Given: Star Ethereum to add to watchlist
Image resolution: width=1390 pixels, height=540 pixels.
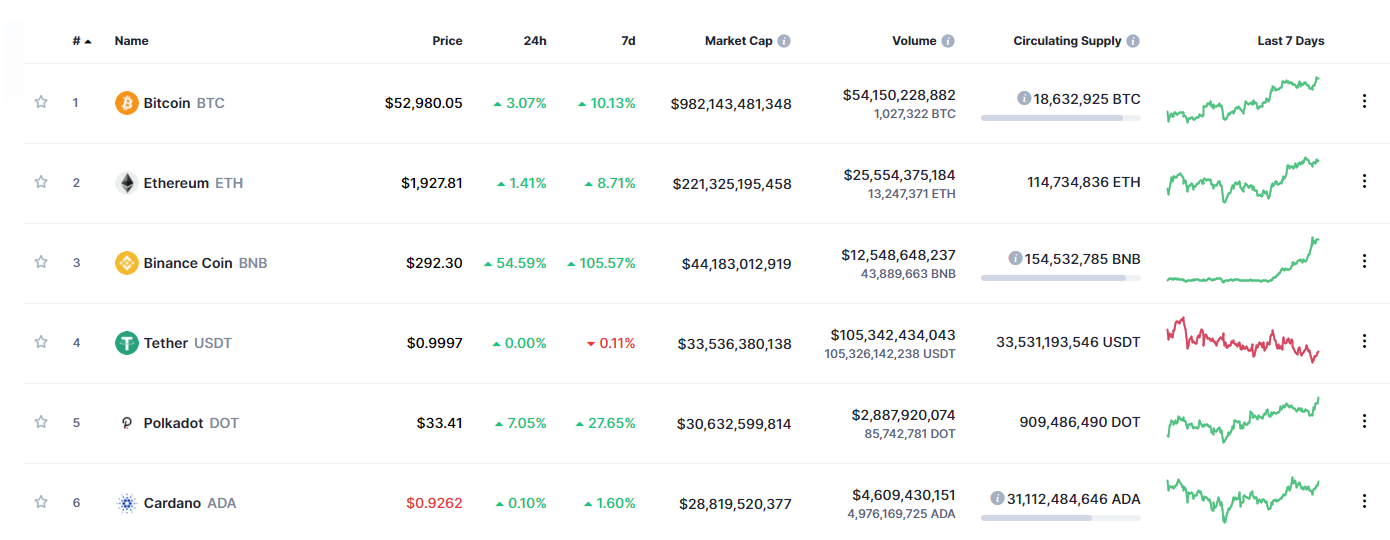Looking at the screenshot, I should pyautogui.click(x=41, y=182).
